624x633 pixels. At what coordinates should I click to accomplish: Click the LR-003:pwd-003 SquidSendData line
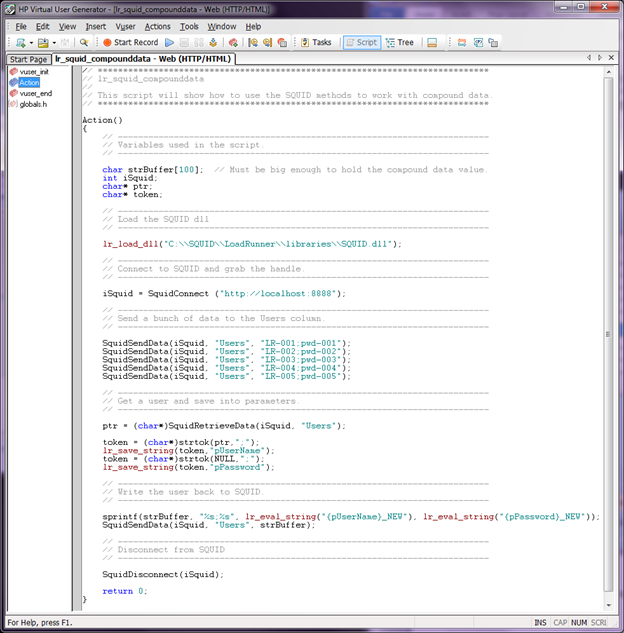226,360
